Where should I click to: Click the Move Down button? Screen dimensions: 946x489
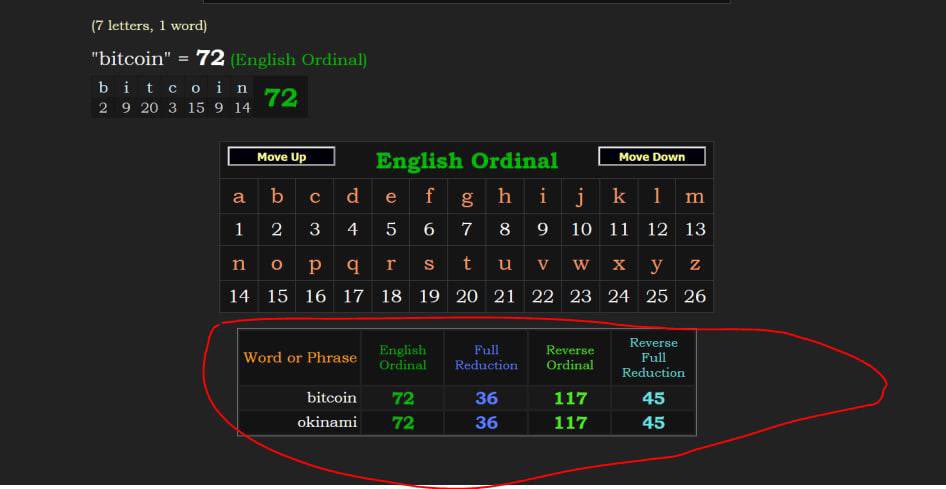[x=652, y=157]
